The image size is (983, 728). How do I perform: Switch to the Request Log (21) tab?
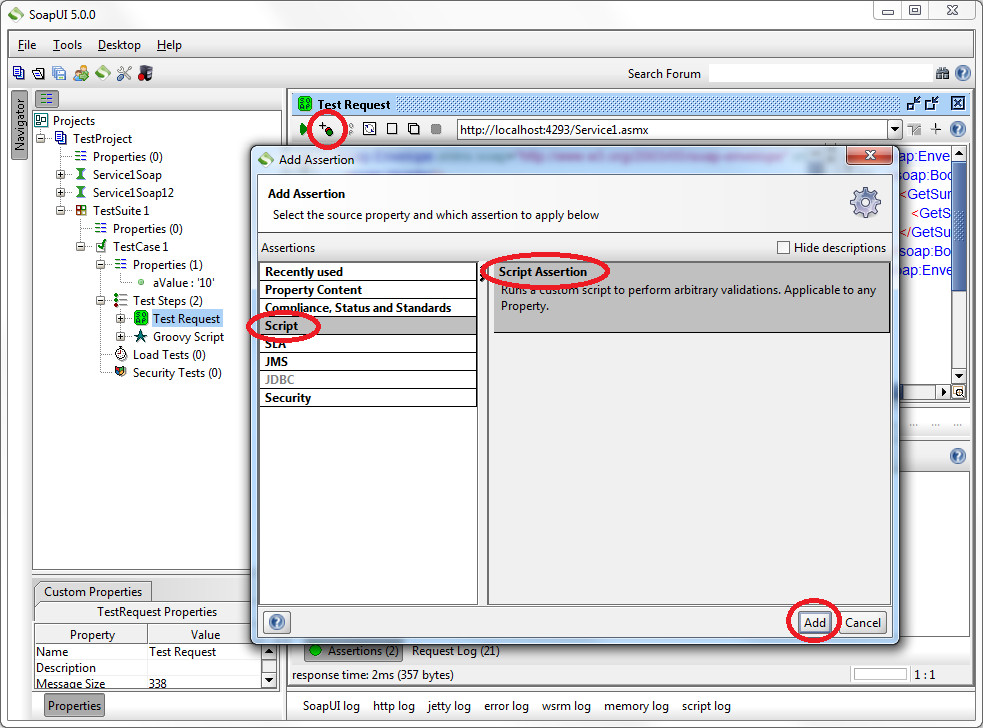coord(456,651)
